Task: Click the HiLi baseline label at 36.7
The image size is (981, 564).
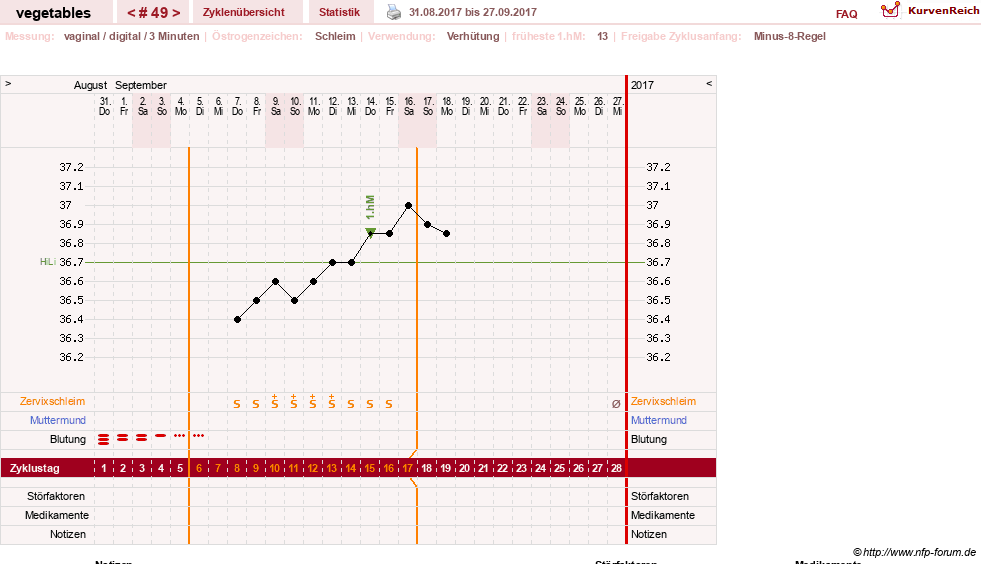Action: click(48, 262)
